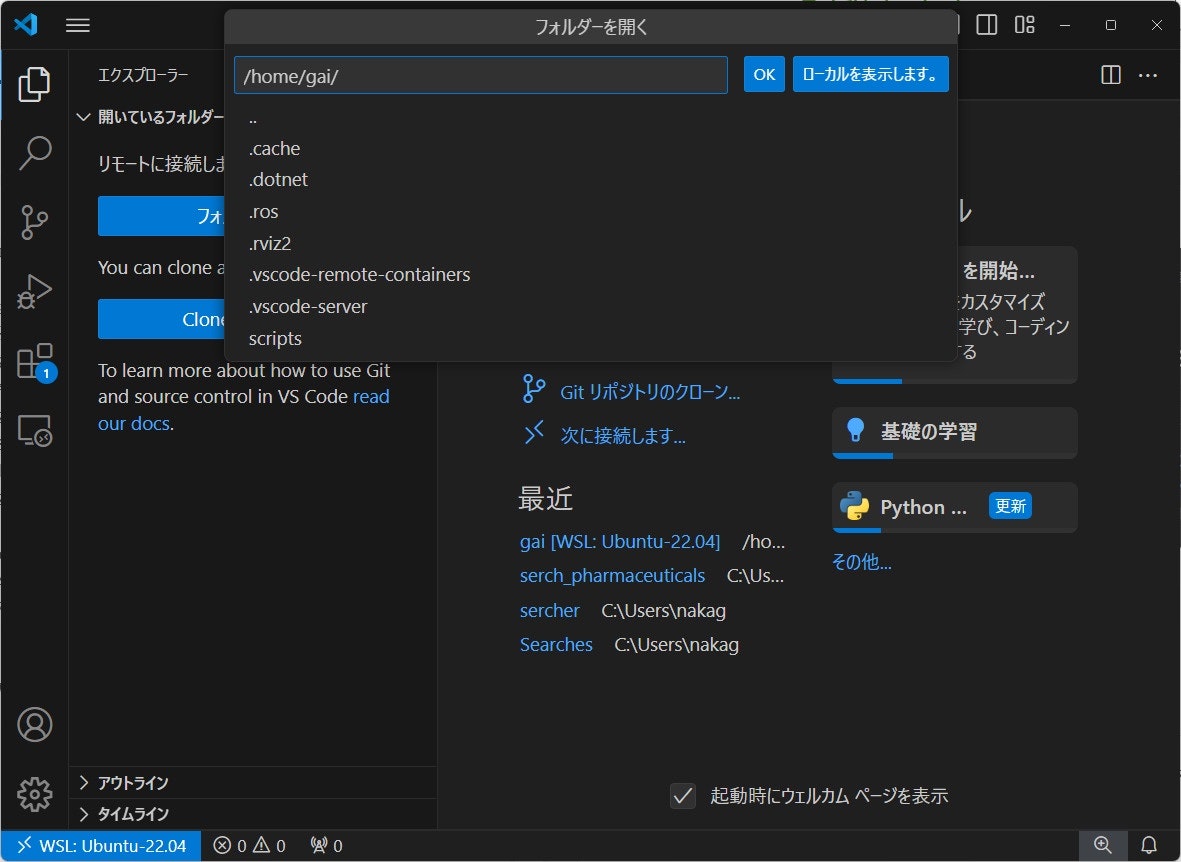Confirm folder path with OK button
This screenshot has height=862, width=1181.
click(x=764, y=75)
